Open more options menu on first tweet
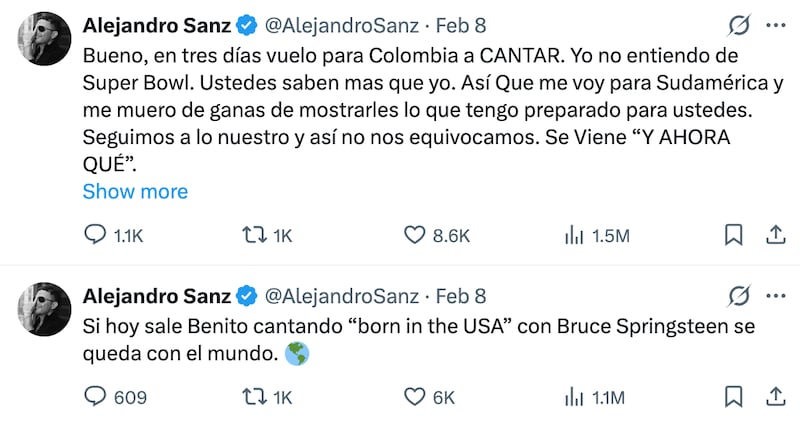This screenshot has width=800, height=423. coord(775,24)
